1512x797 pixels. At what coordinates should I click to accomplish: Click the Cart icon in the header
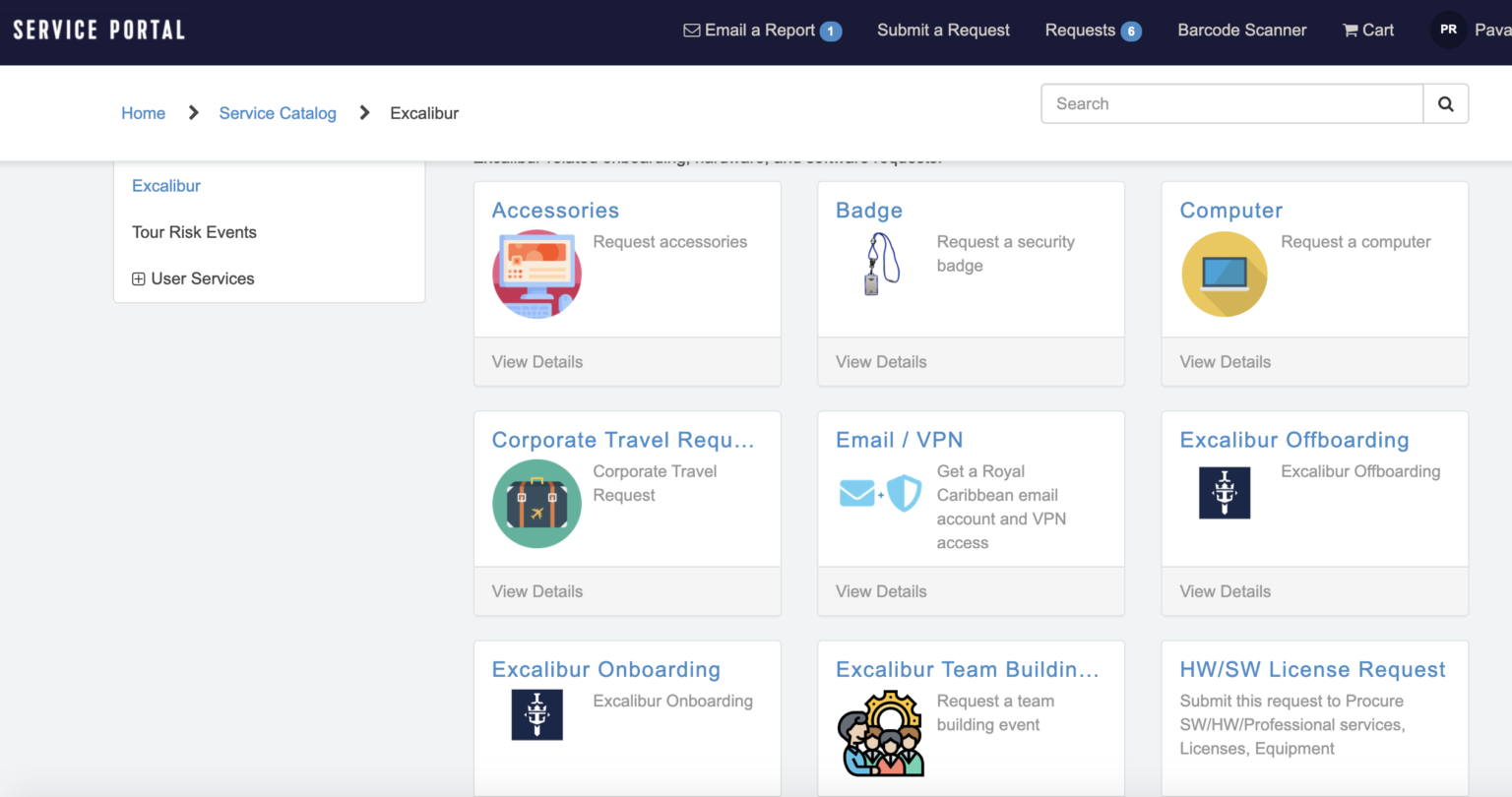[1350, 30]
